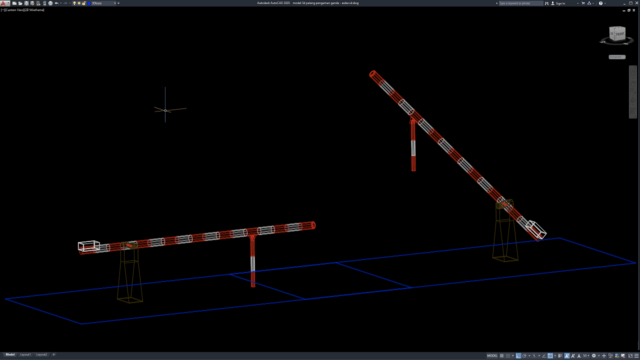Click the blue layer color swatch

[89, 3]
